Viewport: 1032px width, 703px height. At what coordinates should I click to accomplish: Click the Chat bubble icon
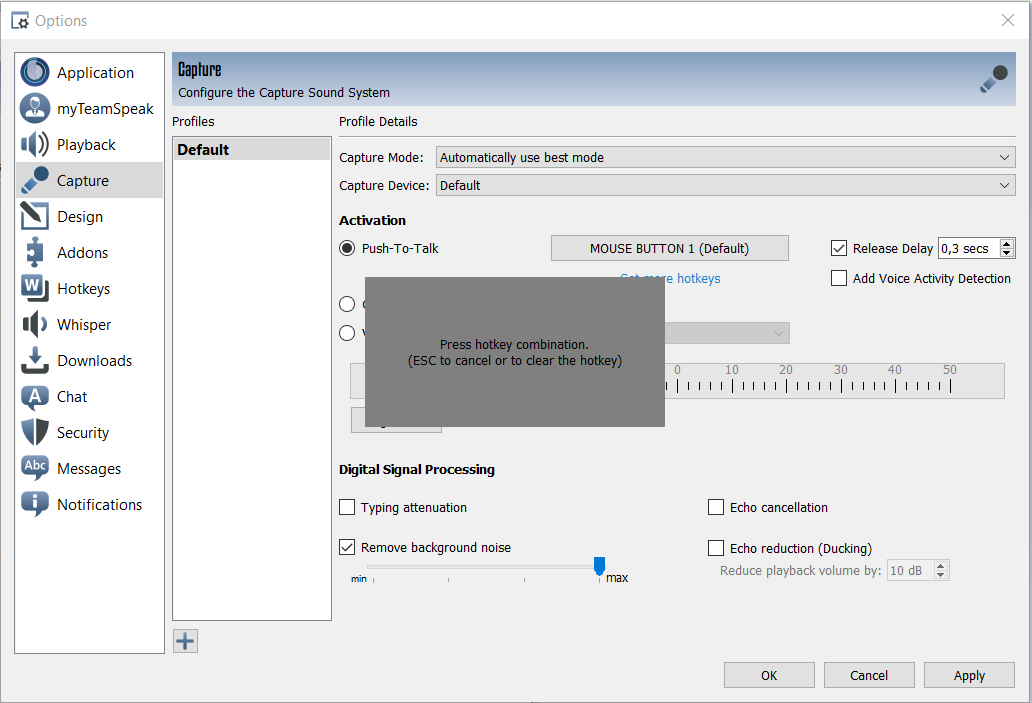tap(35, 397)
